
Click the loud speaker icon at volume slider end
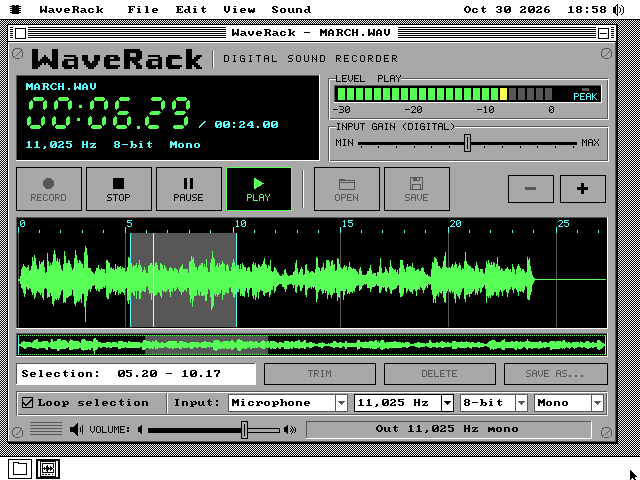coord(290,429)
